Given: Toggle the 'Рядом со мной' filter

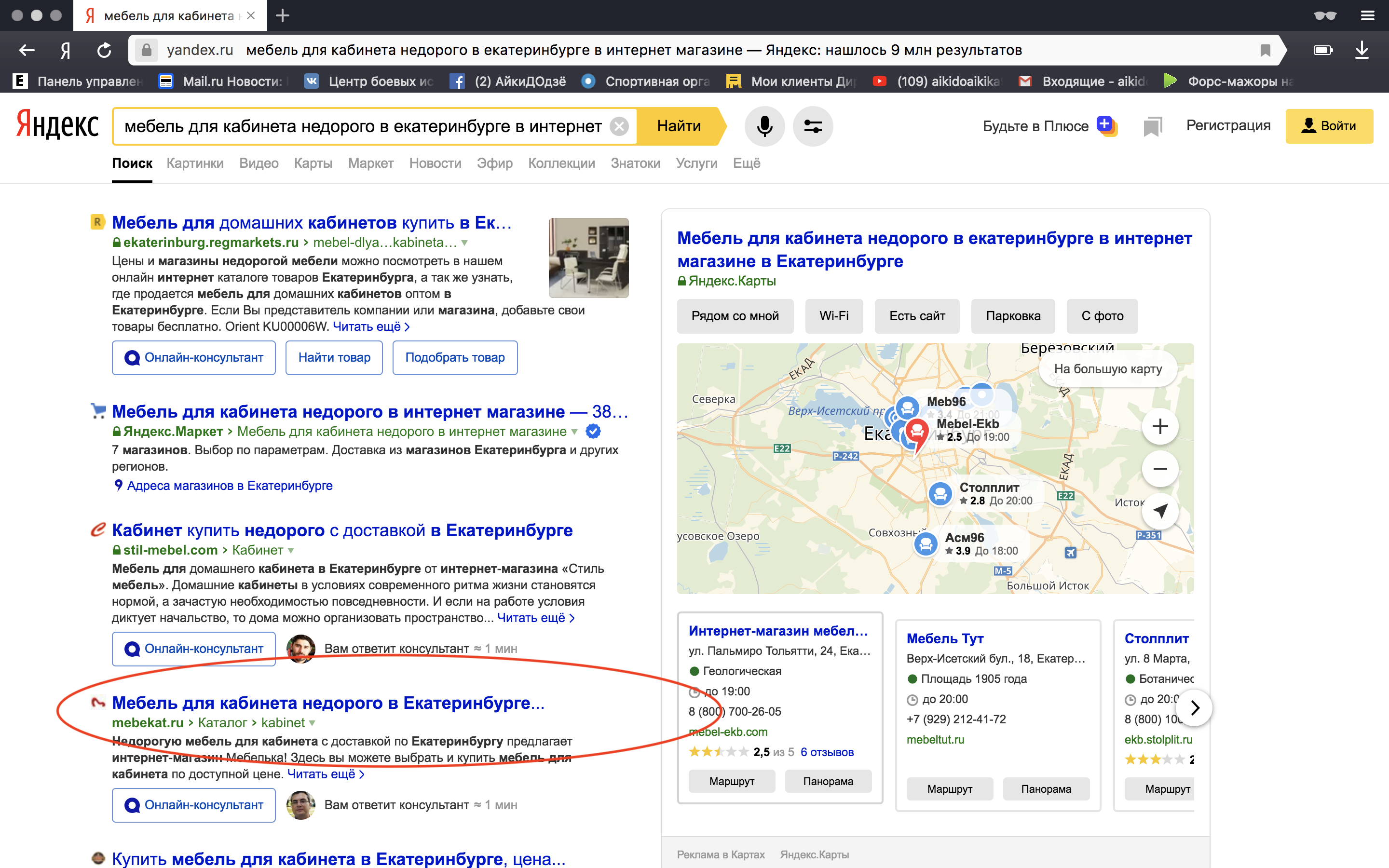Looking at the screenshot, I should click(x=735, y=316).
